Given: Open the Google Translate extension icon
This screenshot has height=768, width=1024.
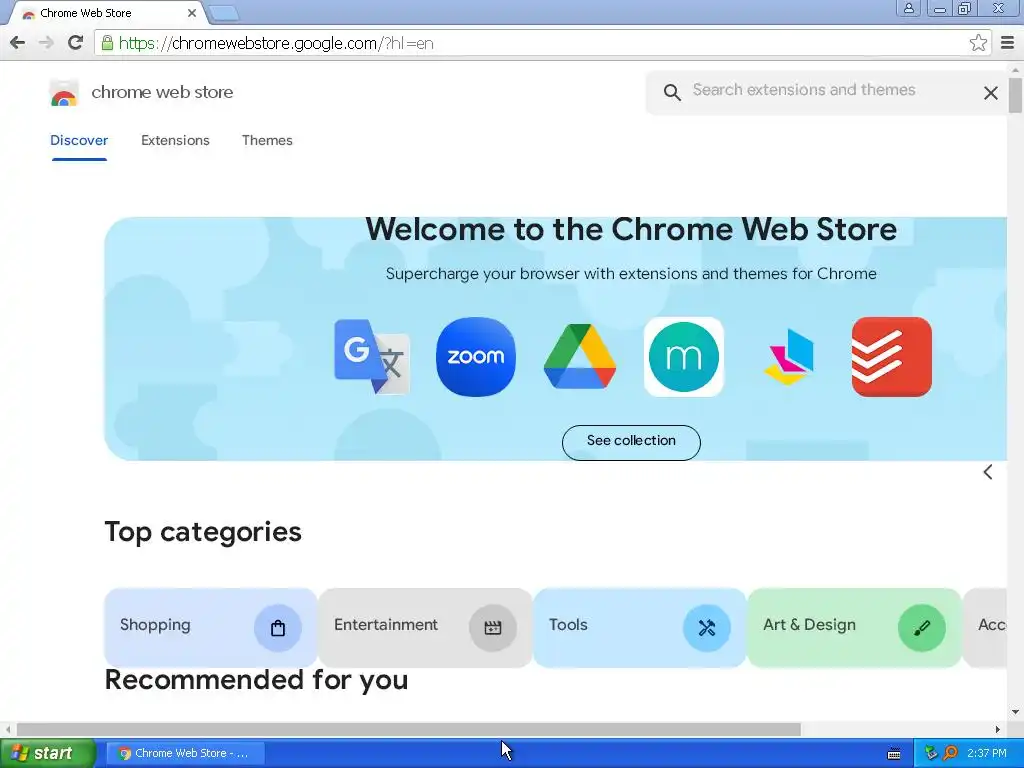Looking at the screenshot, I should 372,357.
